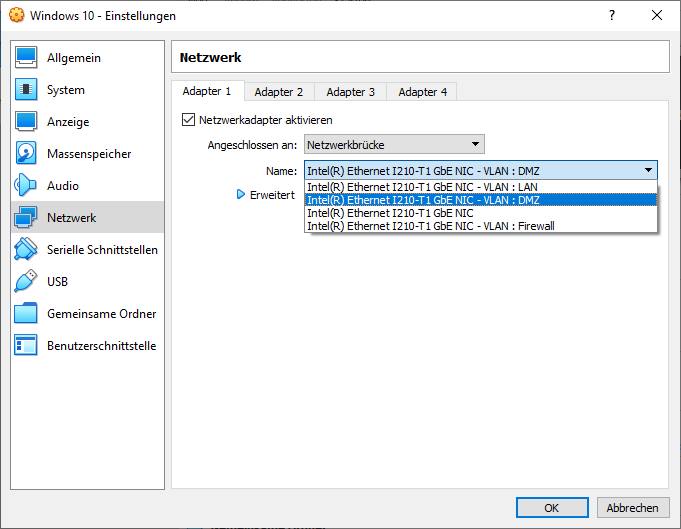Click the Allgemein label in sidebar
Viewport: 681px width, 529px height.
pos(74,58)
